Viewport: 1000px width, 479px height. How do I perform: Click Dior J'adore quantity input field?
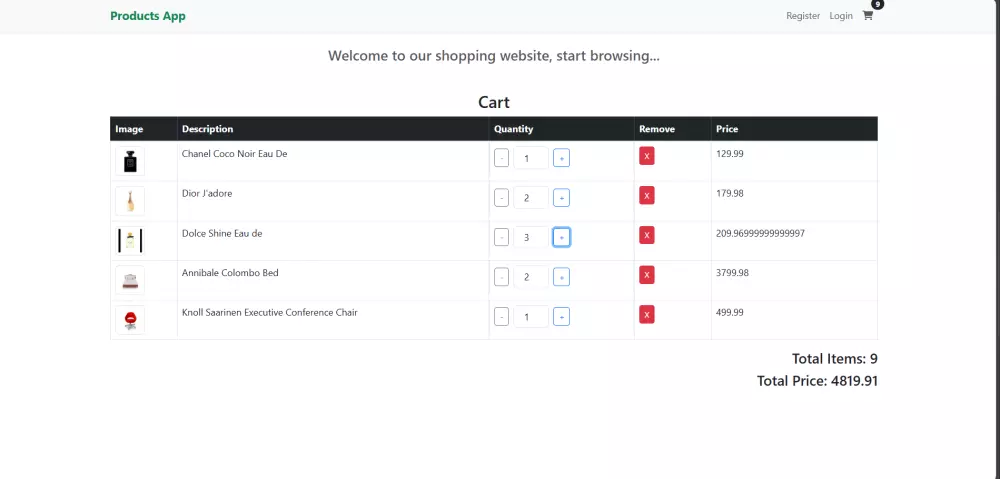[x=530, y=198]
